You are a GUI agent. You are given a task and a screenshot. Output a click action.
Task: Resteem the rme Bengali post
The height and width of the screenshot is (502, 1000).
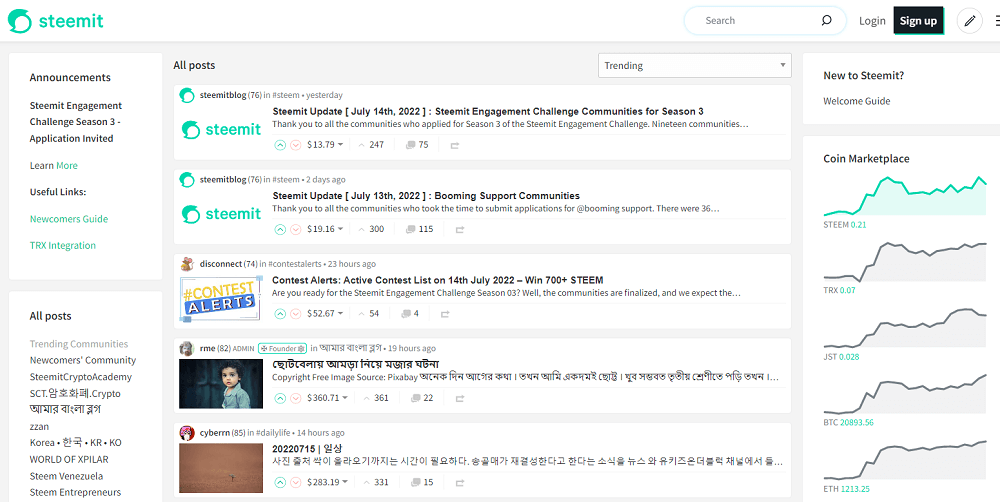pos(459,399)
